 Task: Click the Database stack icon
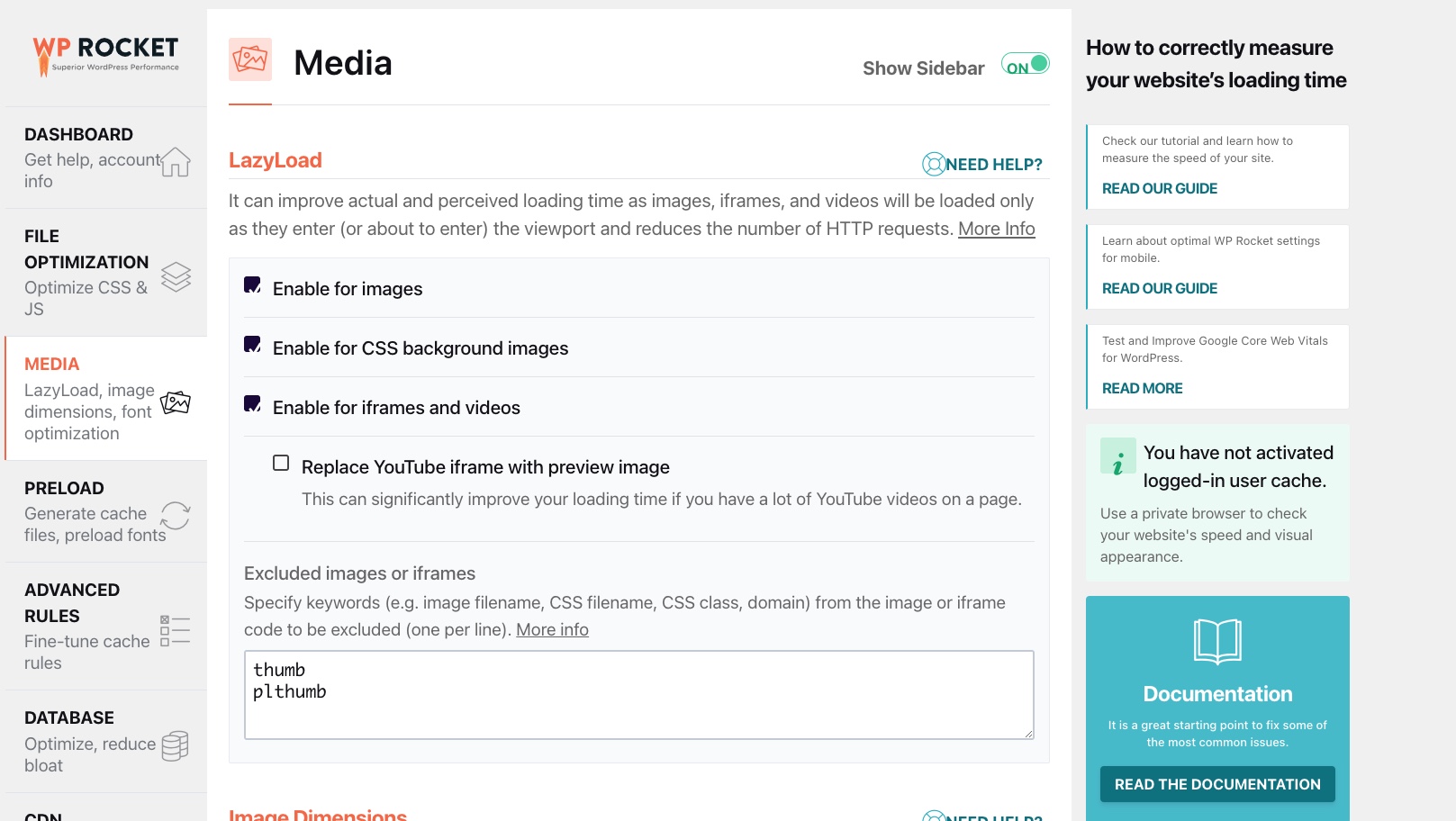click(174, 745)
